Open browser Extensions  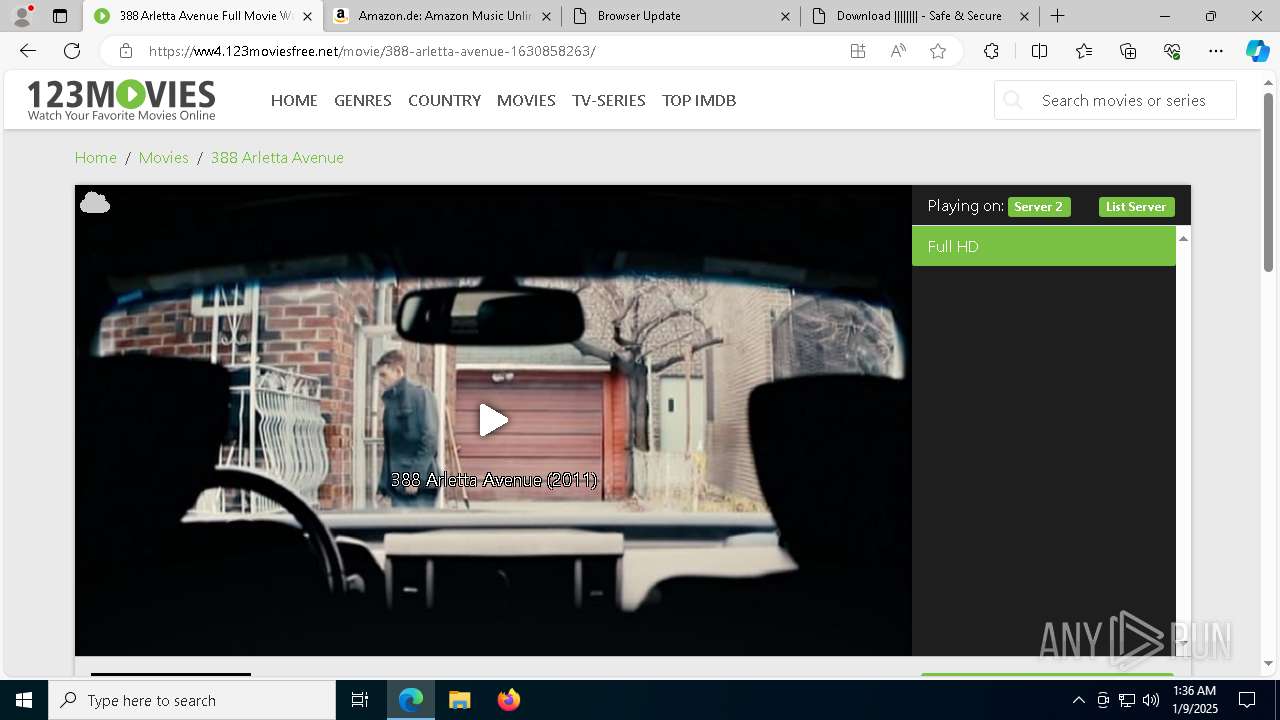click(x=991, y=51)
